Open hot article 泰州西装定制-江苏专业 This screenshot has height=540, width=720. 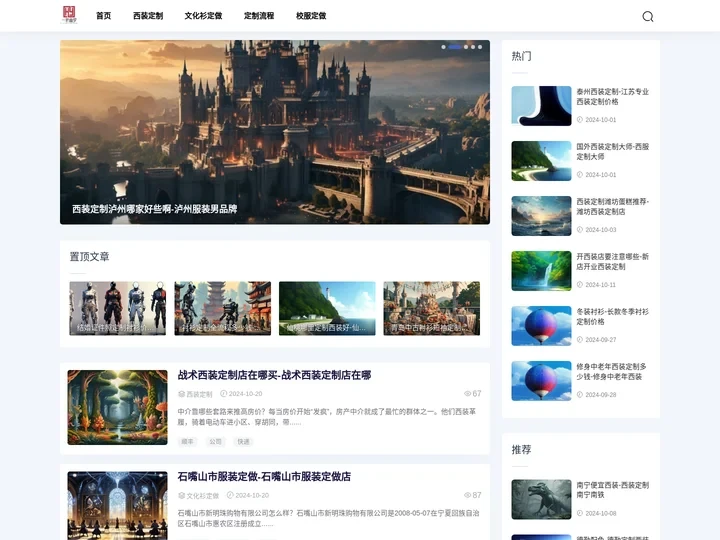pos(613,96)
